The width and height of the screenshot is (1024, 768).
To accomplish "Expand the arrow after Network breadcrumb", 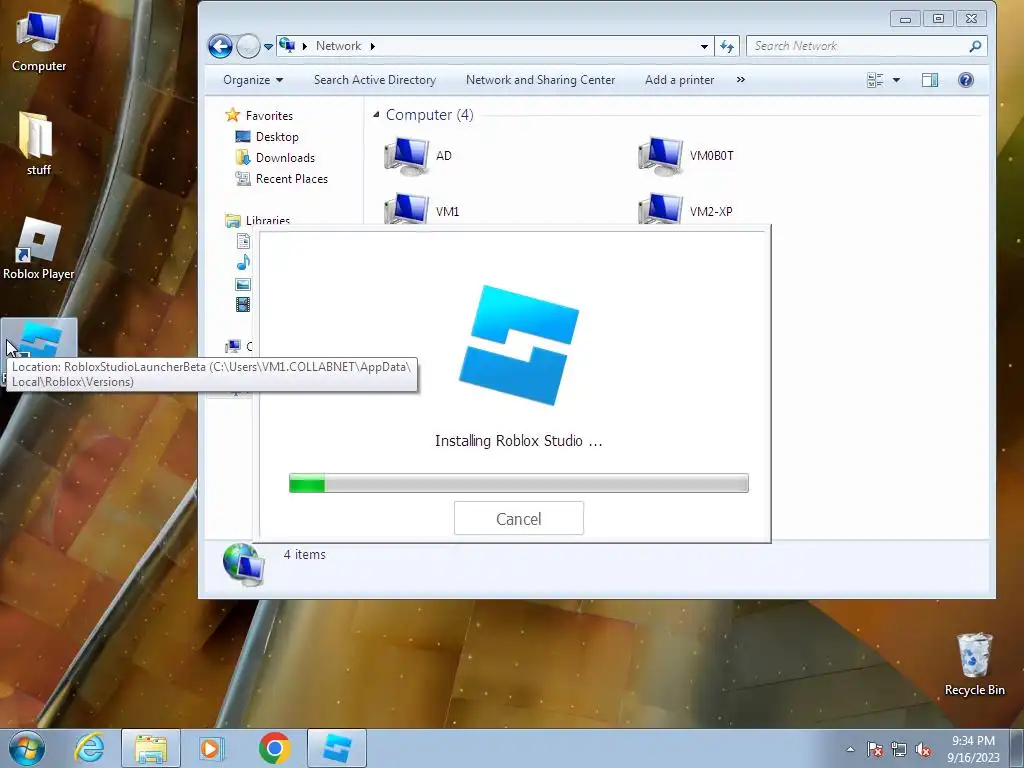I will 373,46.
